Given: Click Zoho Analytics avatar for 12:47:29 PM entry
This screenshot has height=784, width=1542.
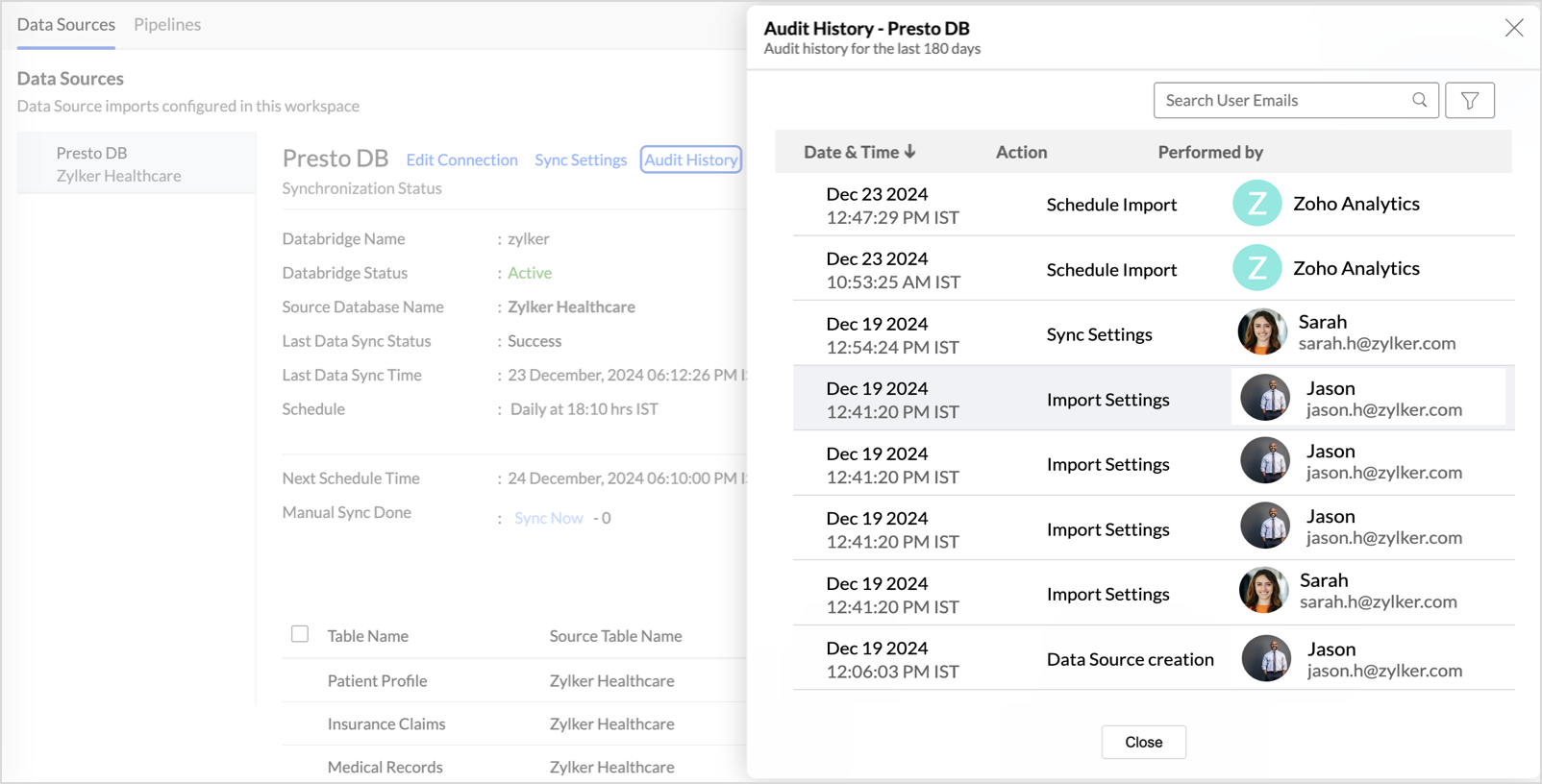Looking at the screenshot, I should click(1256, 203).
